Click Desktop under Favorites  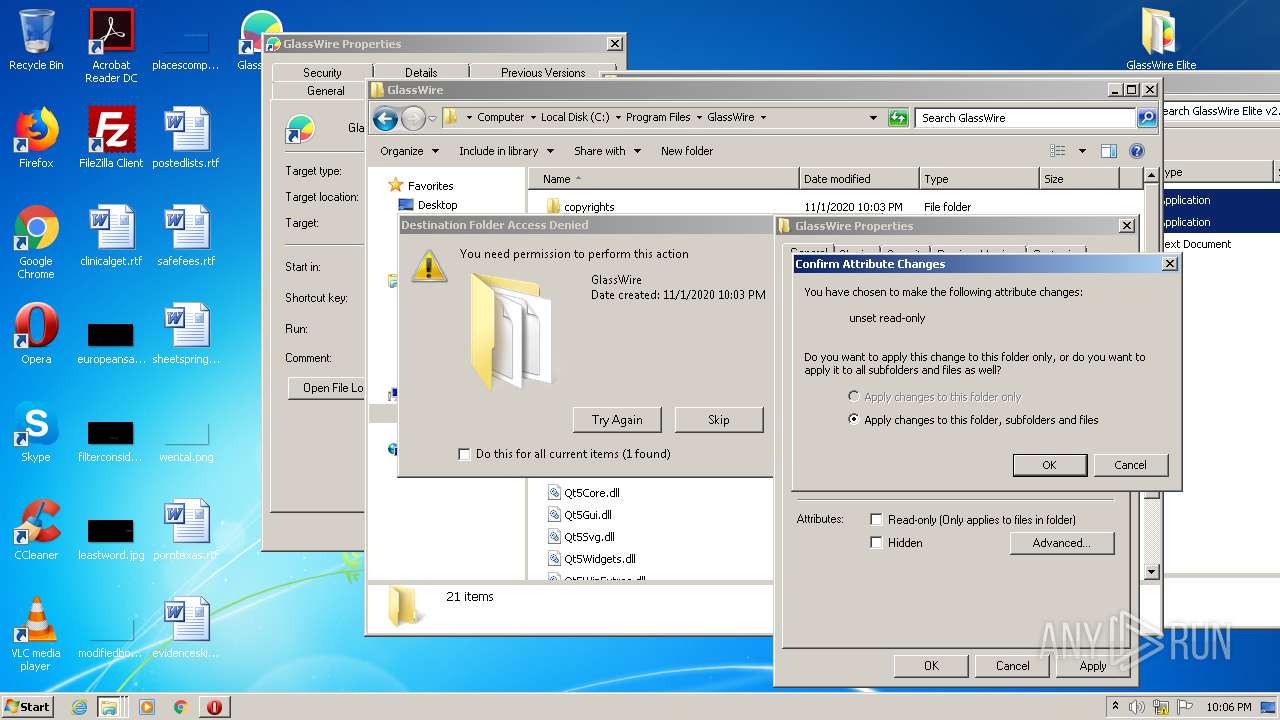pos(437,205)
